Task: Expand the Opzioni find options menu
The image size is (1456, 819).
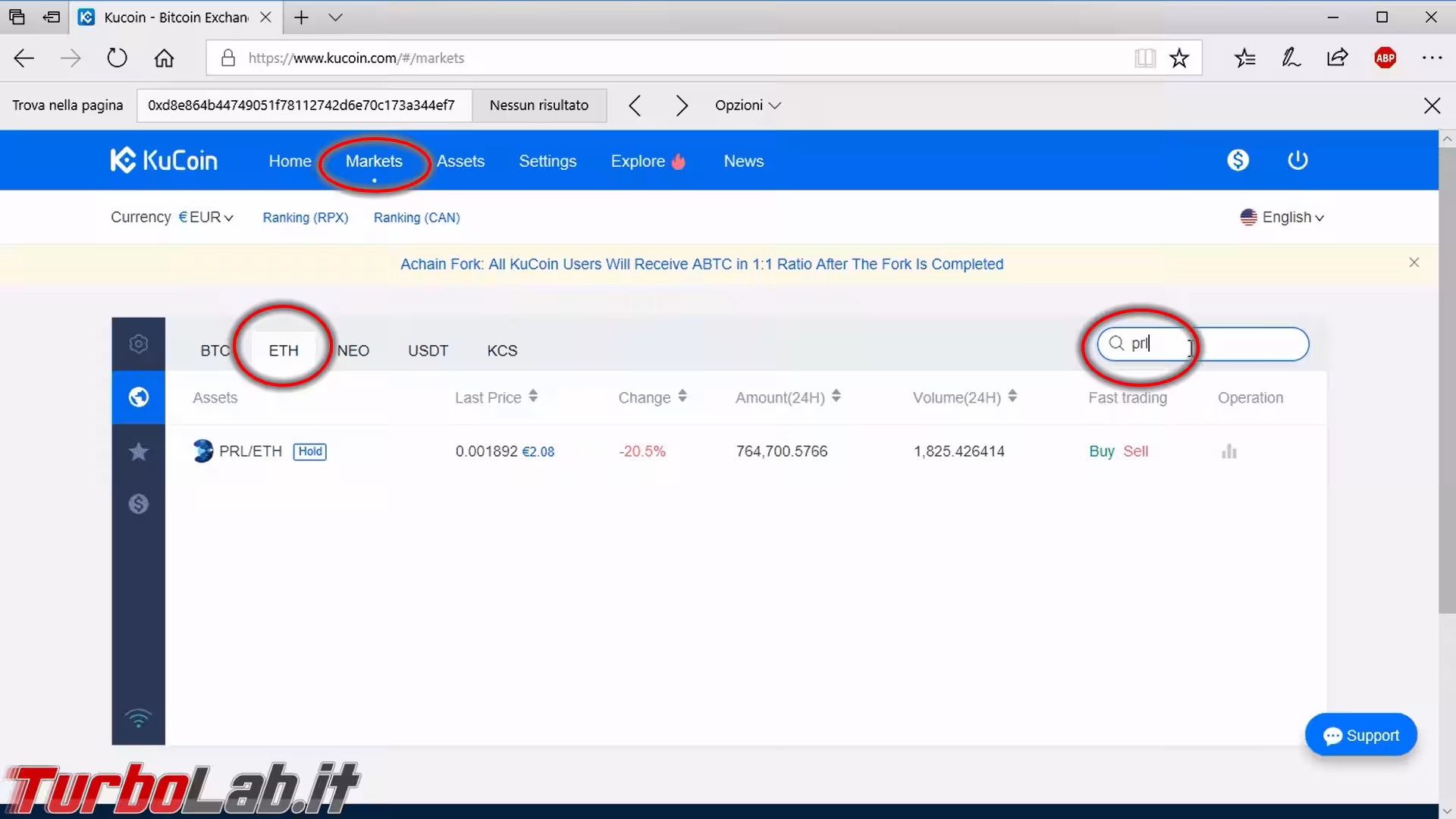Action: tap(747, 105)
